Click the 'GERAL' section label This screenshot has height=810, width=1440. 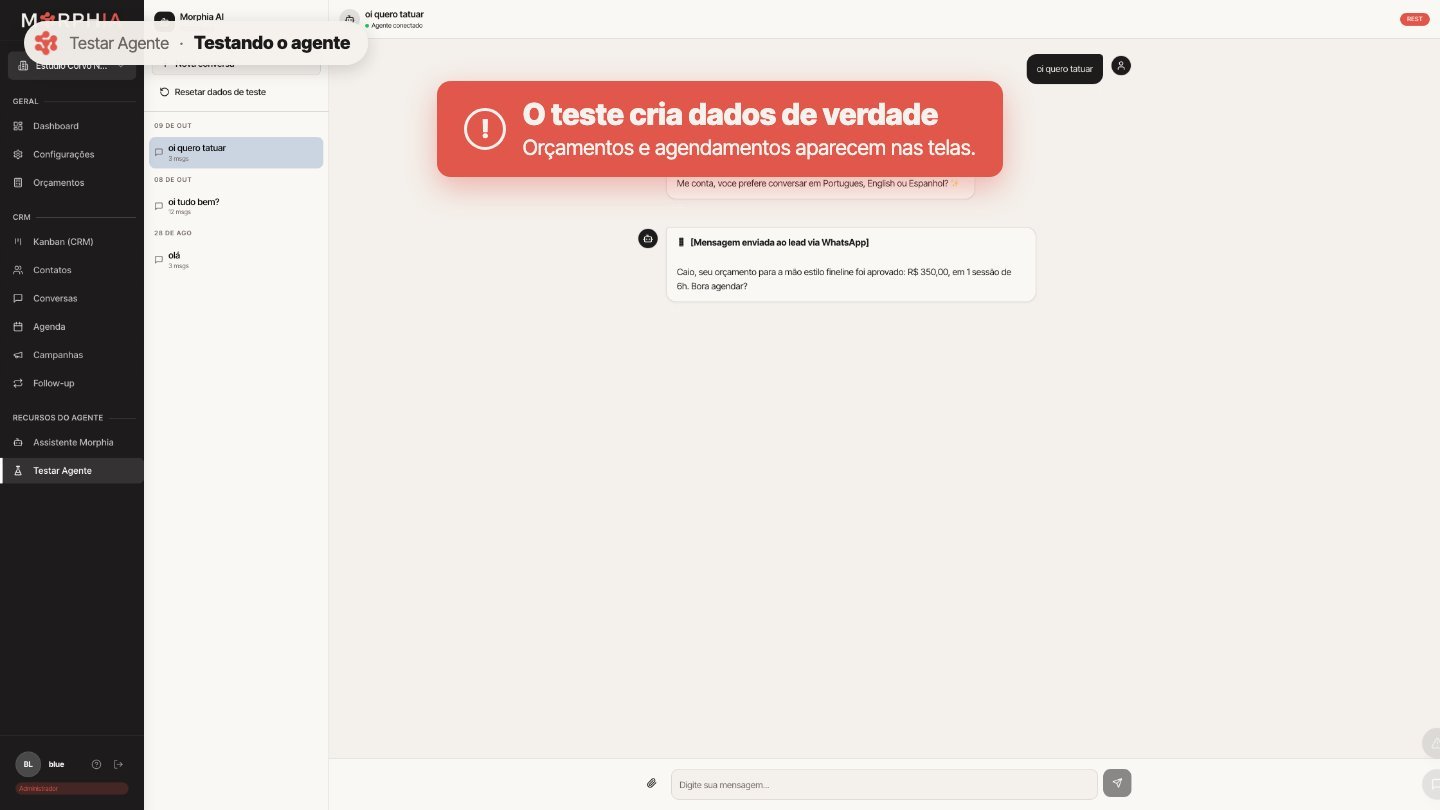[25, 101]
